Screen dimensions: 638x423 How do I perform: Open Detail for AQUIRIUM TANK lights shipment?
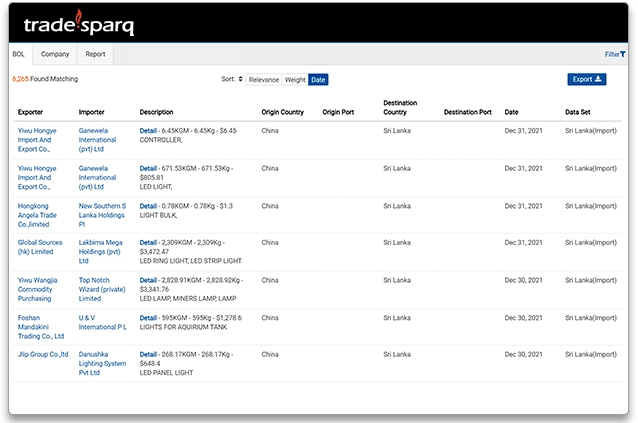[148, 318]
